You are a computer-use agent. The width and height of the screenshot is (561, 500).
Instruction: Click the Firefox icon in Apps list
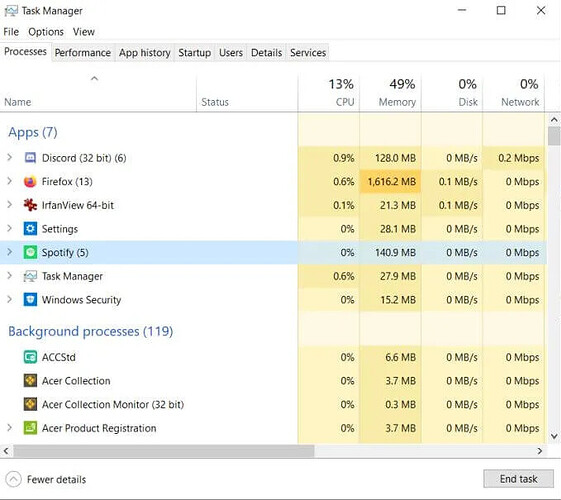coord(30,181)
